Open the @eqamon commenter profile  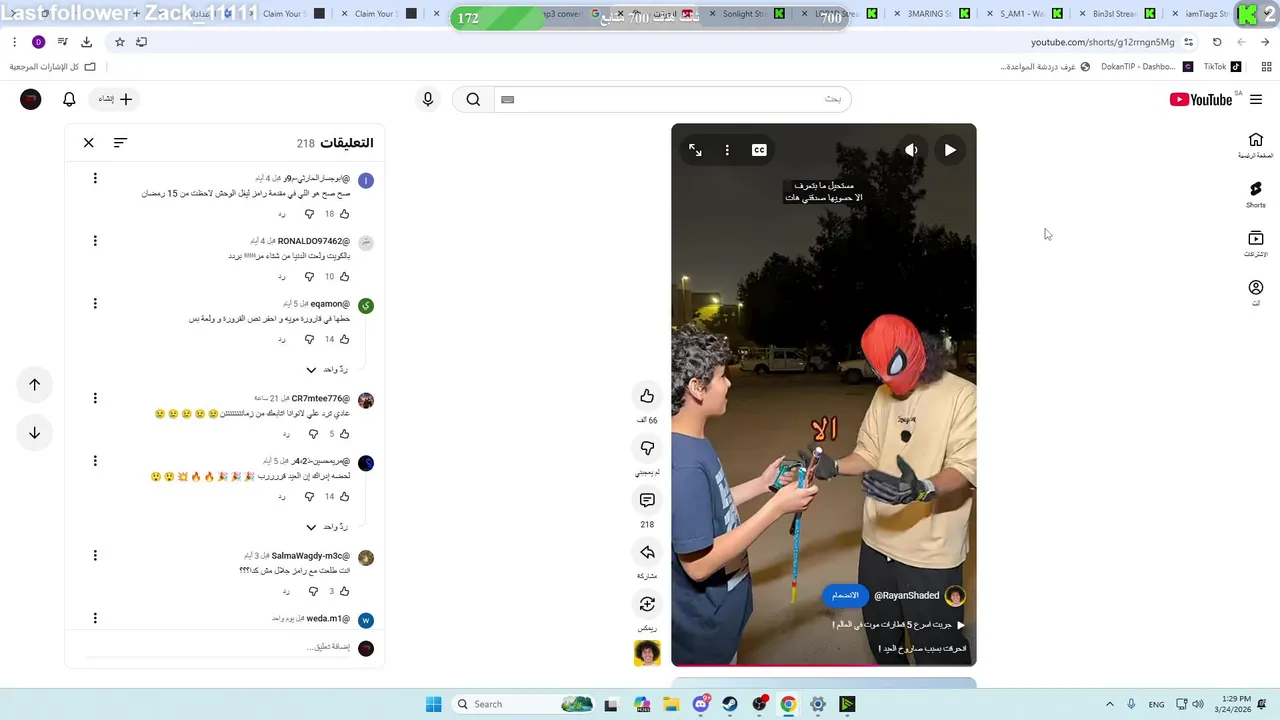pos(330,304)
